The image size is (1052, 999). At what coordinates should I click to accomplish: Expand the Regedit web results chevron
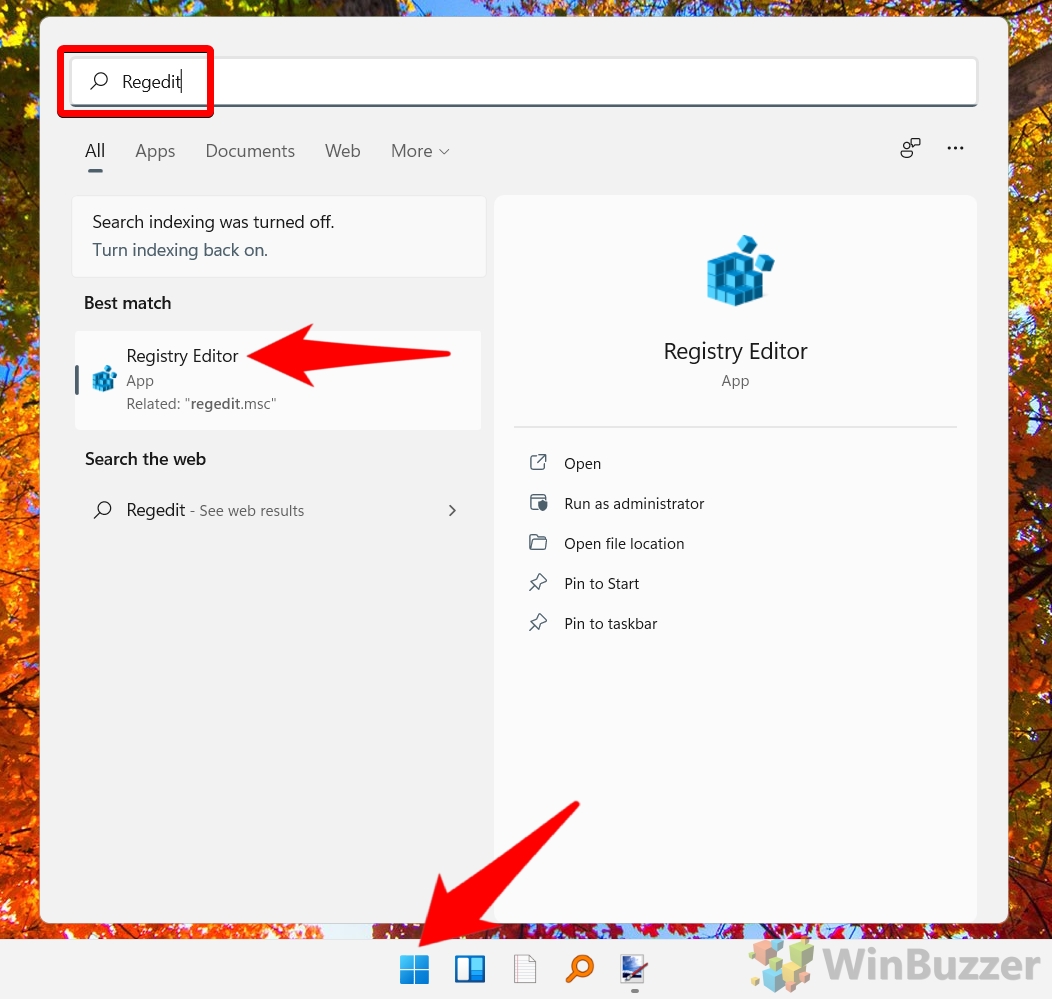coord(452,511)
